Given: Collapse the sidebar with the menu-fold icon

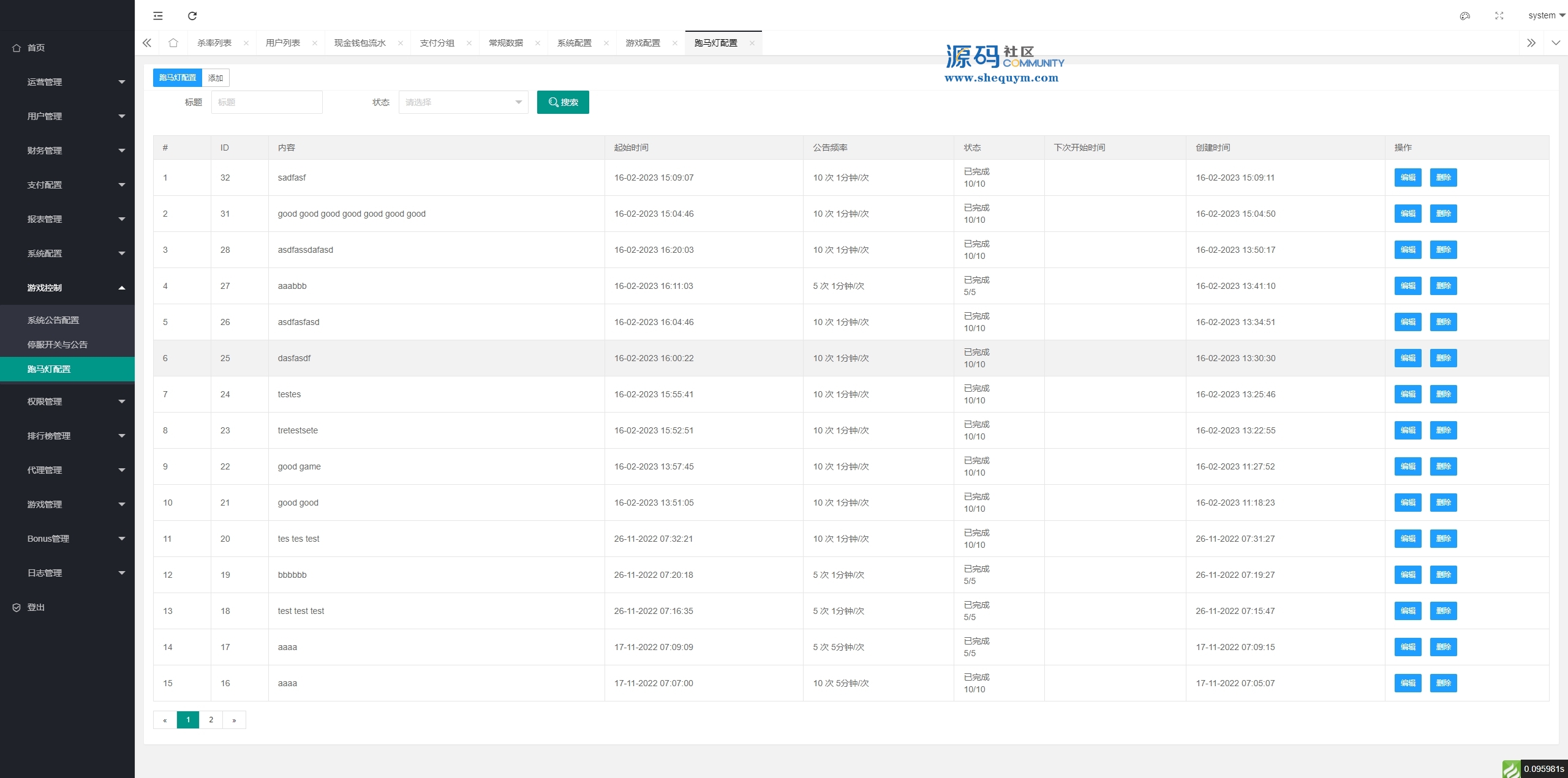Looking at the screenshot, I should (x=158, y=16).
